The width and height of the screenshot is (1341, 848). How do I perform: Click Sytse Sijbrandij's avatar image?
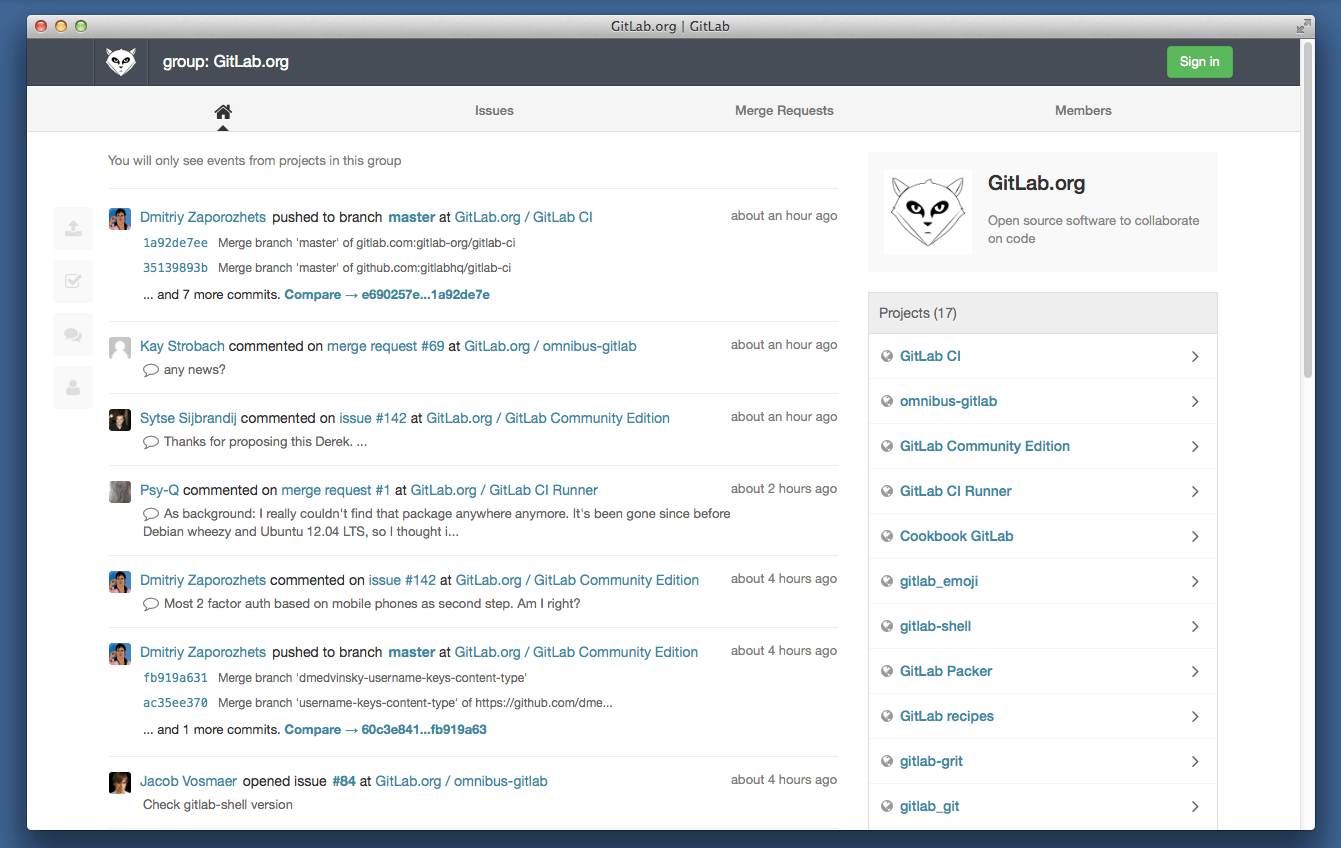click(120, 420)
